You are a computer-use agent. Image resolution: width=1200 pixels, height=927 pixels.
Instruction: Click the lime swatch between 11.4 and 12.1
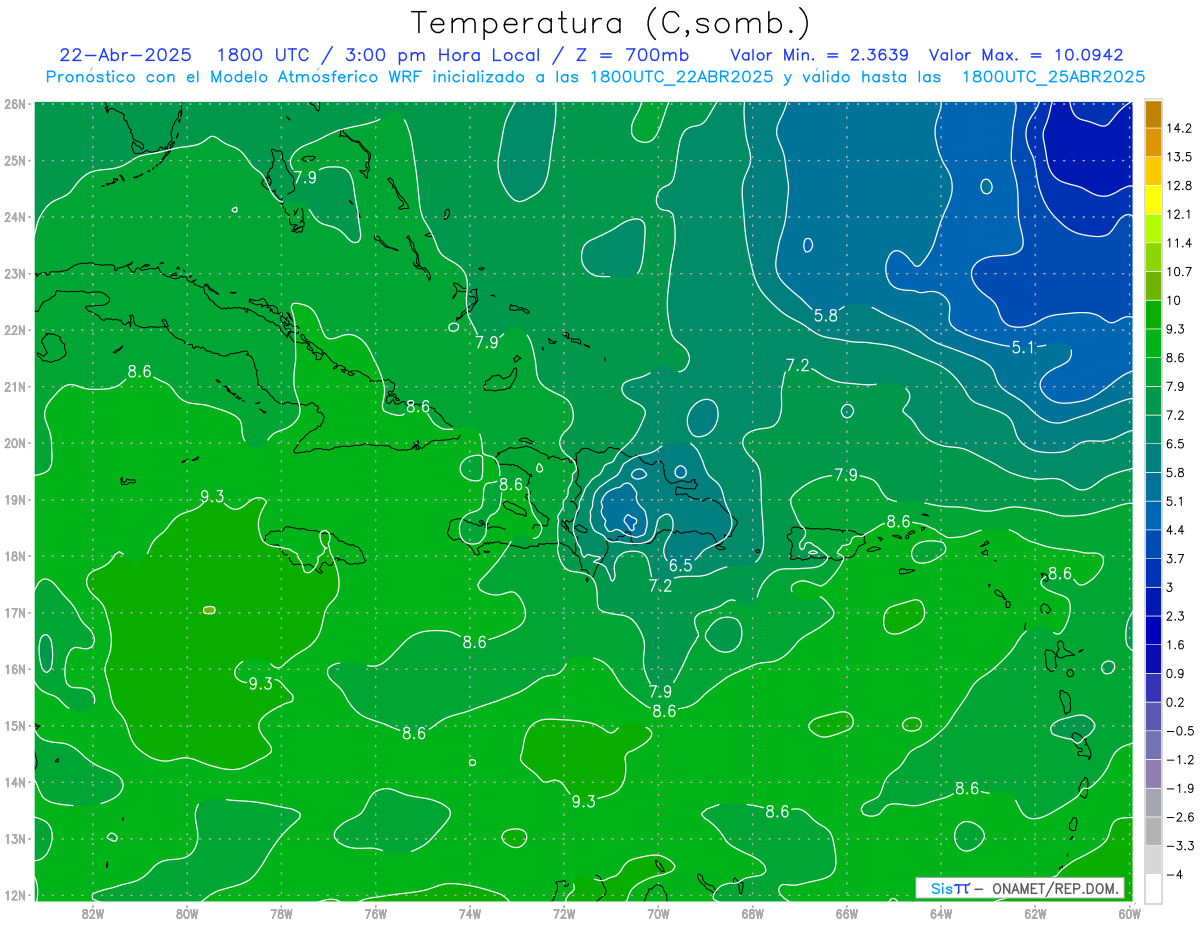pyautogui.click(x=1153, y=228)
